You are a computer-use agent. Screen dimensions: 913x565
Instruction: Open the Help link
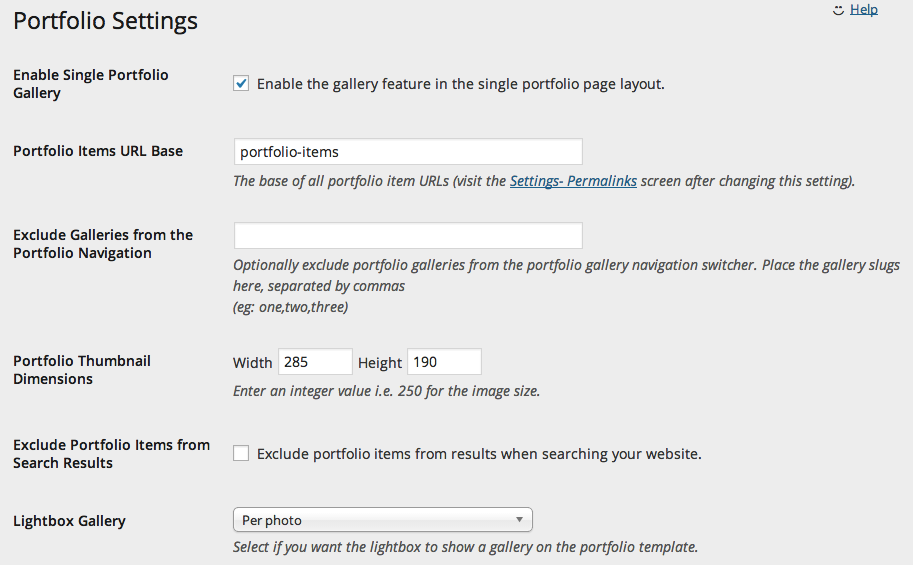pos(864,9)
